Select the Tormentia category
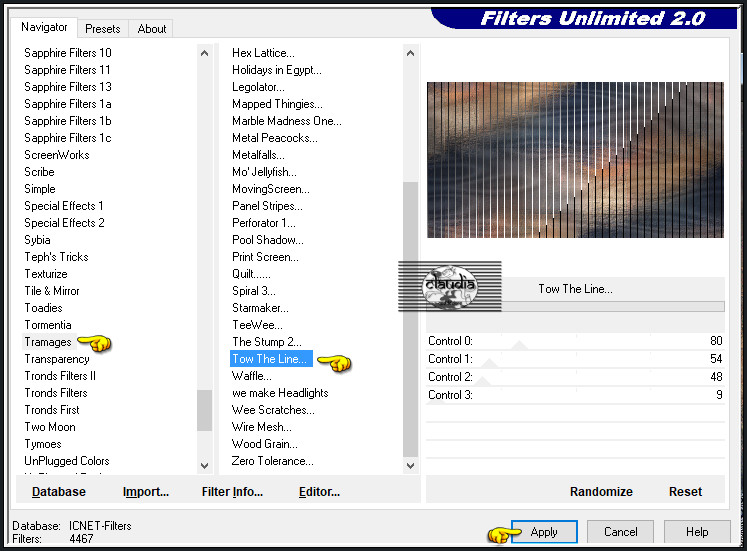 point(48,325)
